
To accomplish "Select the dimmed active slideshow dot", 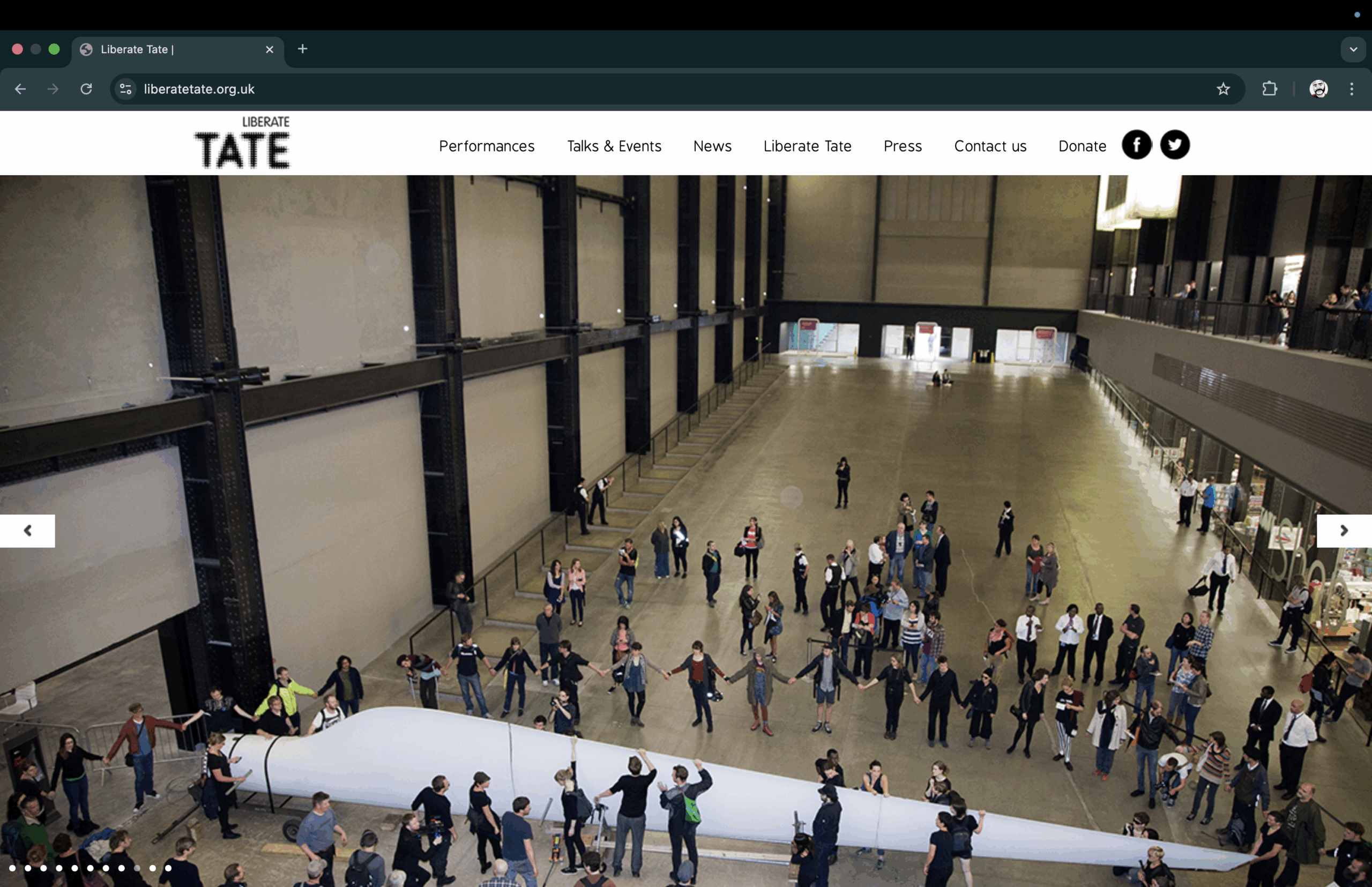I will tap(137, 868).
